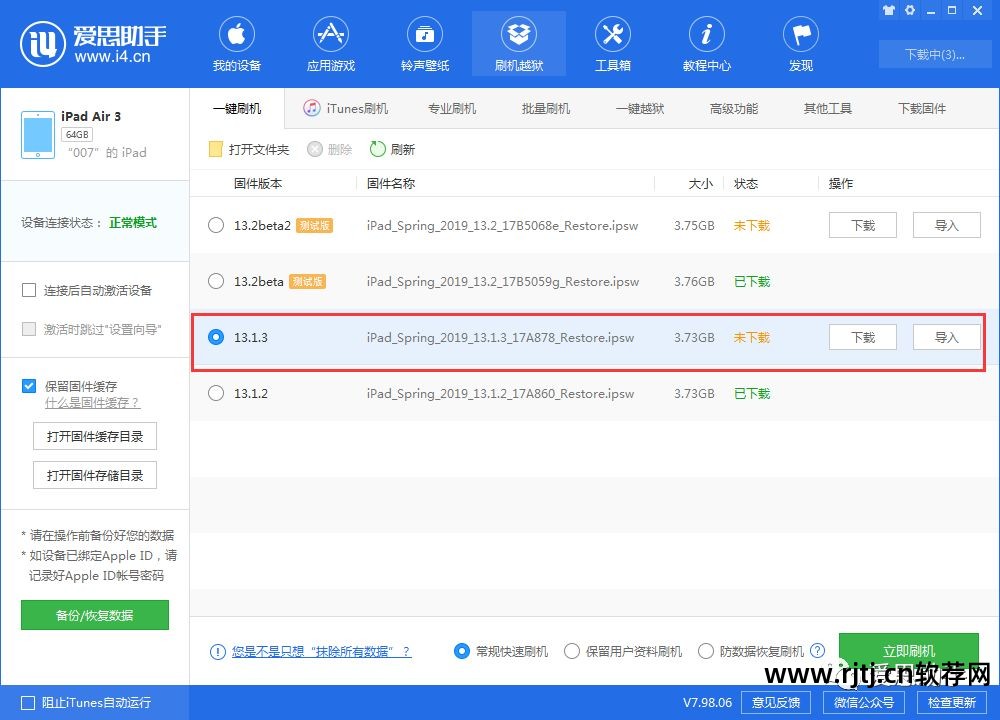Select firmware 13.2beta radio button
Screen dimensions: 1000x720
pyautogui.click(x=216, y=281)
